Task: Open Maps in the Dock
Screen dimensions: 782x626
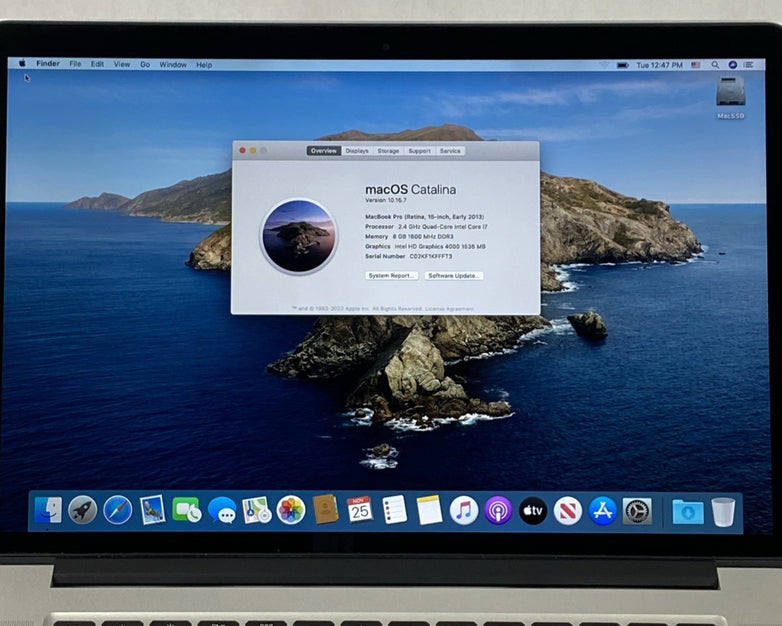Action: [x=256, y=510]
